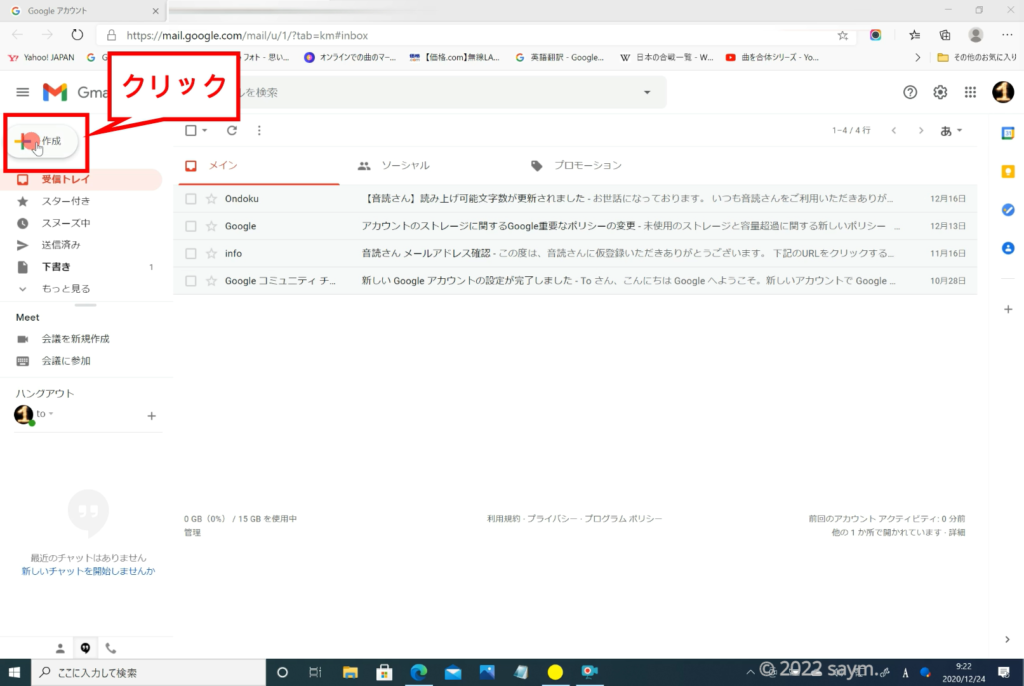Viewport: 1024px width, 686px height.
Task: Open the Gmail main menu hamburger icon
Action: [22, 92]
